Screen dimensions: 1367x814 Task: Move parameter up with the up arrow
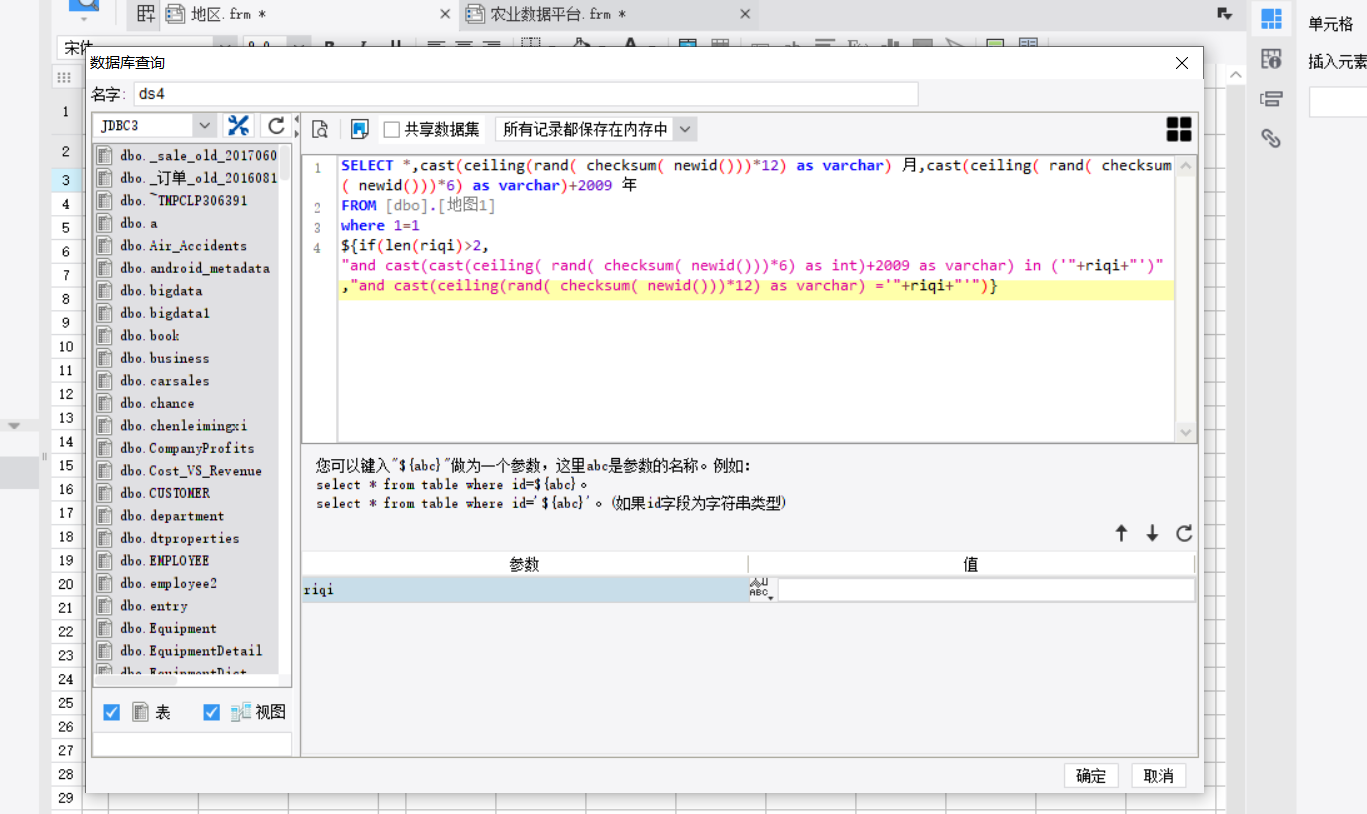1121,534
